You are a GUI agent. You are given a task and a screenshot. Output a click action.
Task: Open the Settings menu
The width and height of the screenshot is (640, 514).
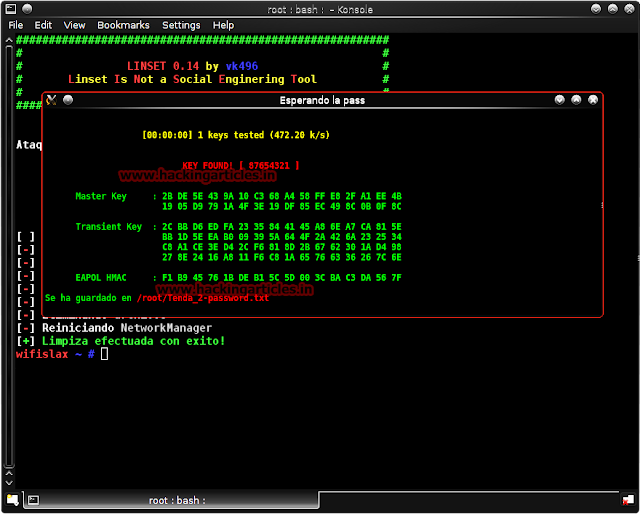pyautogui.click(x=181, y=25)
